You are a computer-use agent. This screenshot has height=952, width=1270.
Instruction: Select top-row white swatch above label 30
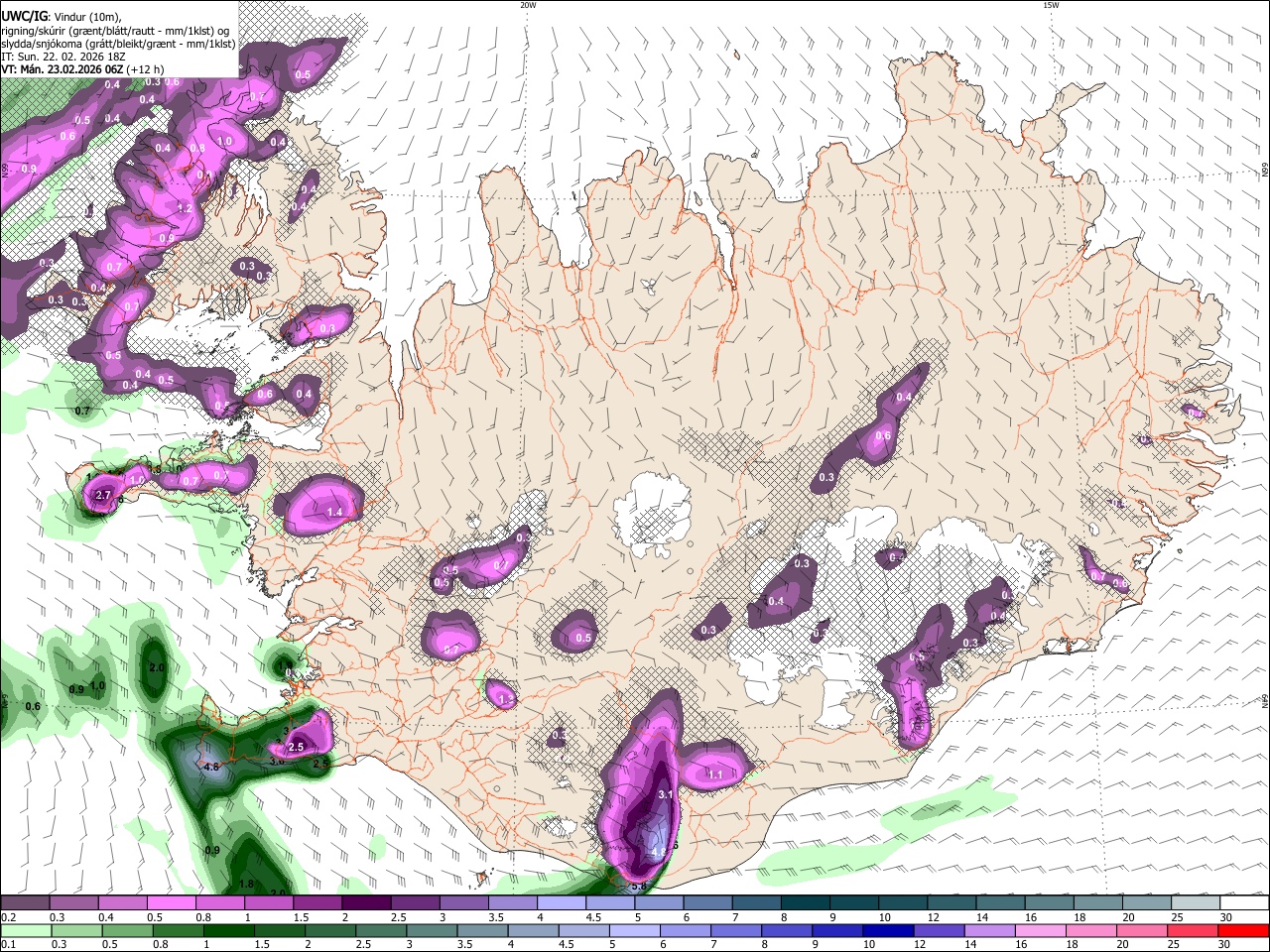1245,902
